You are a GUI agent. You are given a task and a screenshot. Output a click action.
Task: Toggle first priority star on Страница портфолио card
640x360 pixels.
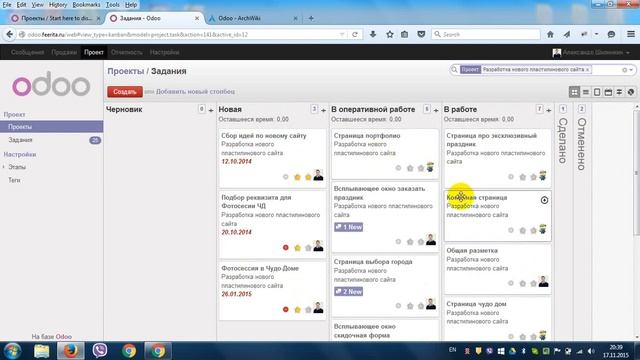pyautogui.click(x=410, y=168)
